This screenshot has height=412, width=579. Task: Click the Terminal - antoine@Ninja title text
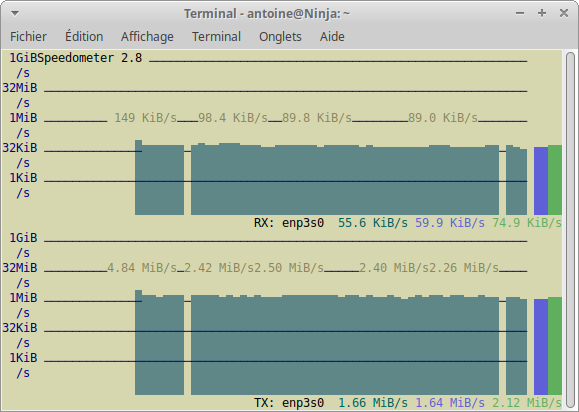[x=267, y=14]
